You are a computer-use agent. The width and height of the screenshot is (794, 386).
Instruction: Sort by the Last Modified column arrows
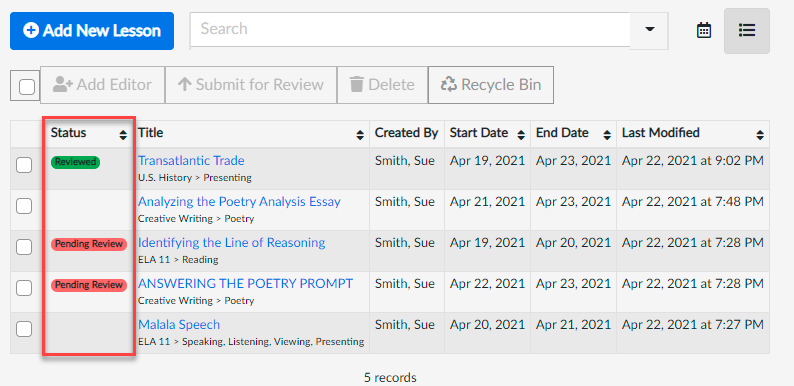point(760,135)
